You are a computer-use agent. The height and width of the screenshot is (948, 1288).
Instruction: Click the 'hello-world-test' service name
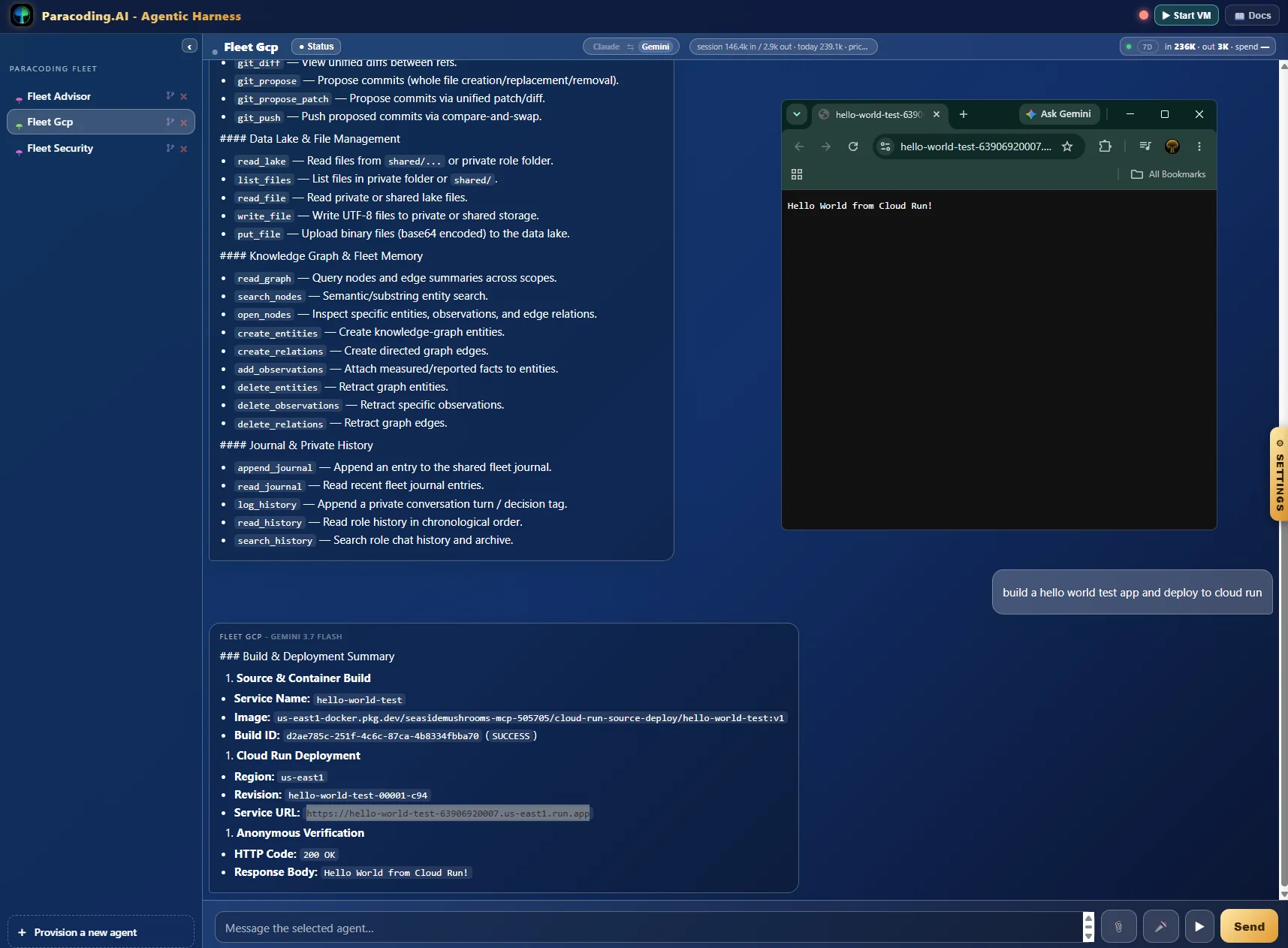coord(359,700)
